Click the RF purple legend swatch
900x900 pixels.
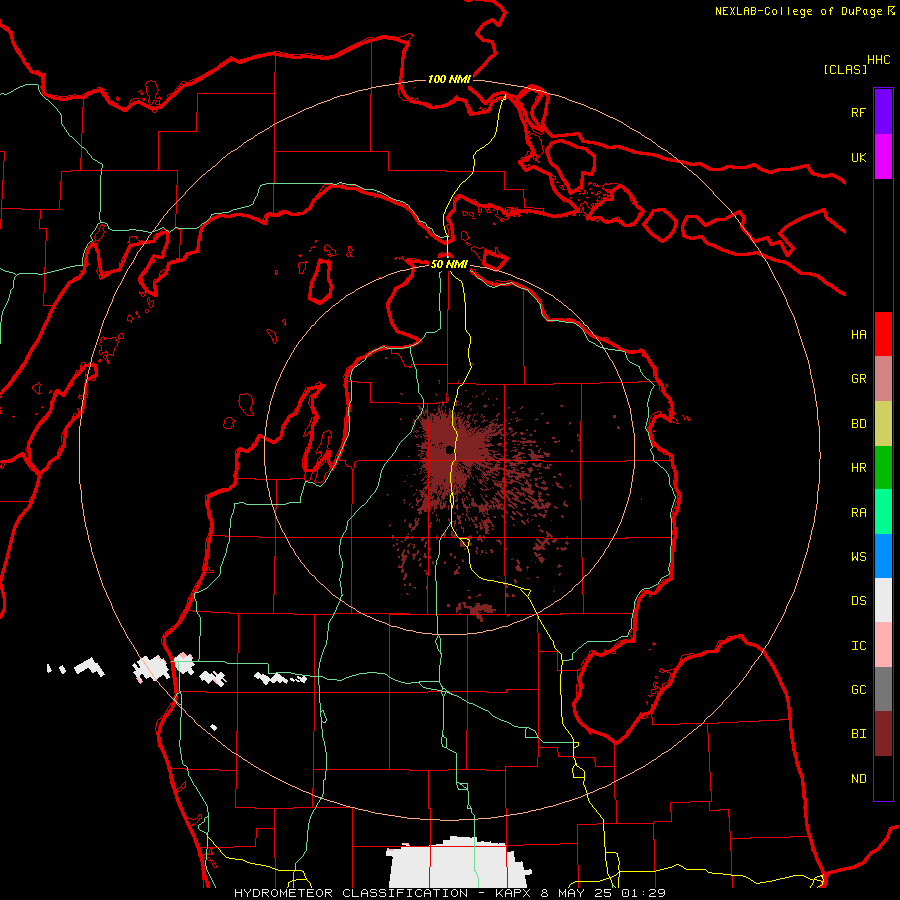pyautogui.click(x=883, y=112)
